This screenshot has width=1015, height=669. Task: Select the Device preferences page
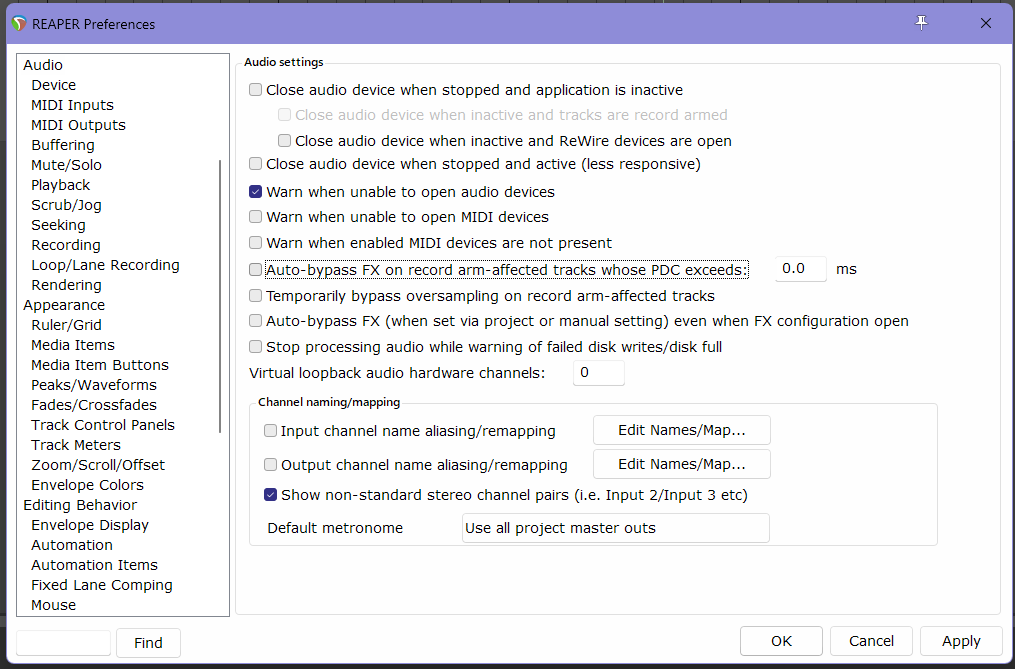(x=53, y=85)
